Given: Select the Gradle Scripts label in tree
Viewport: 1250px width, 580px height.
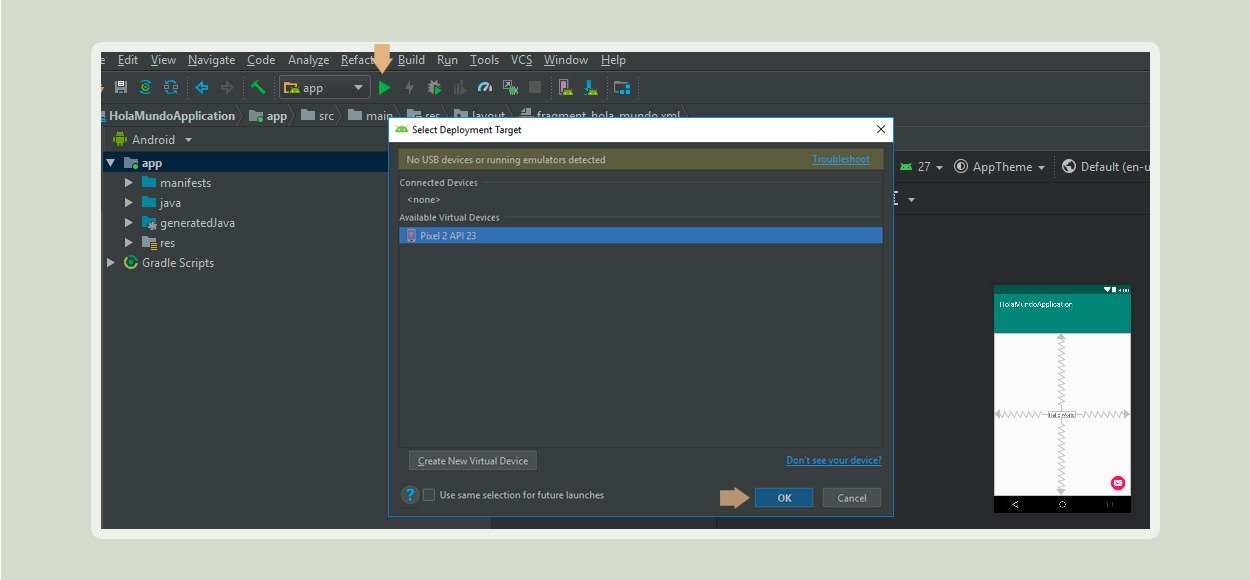Looking at the screenshot, I should tap(178, 263).
